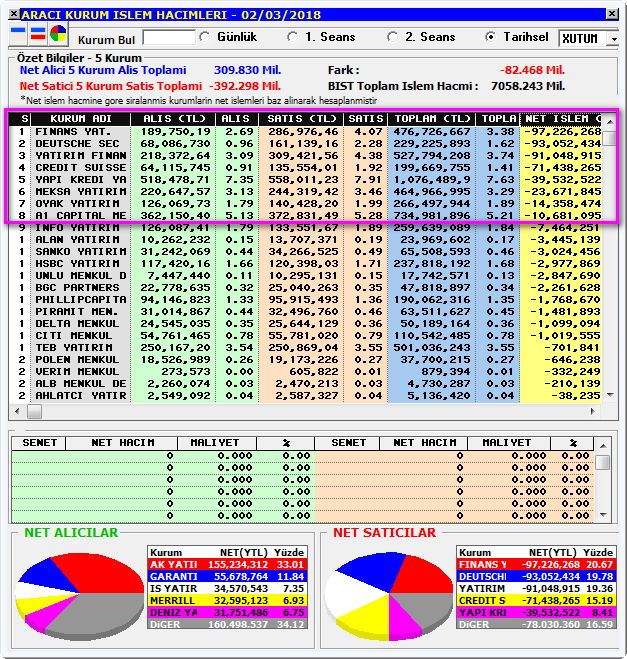This screenshot has height=659, width=627.
Task: Click the MERRILL net buyer legend row
Action: (x=227, y=601)
